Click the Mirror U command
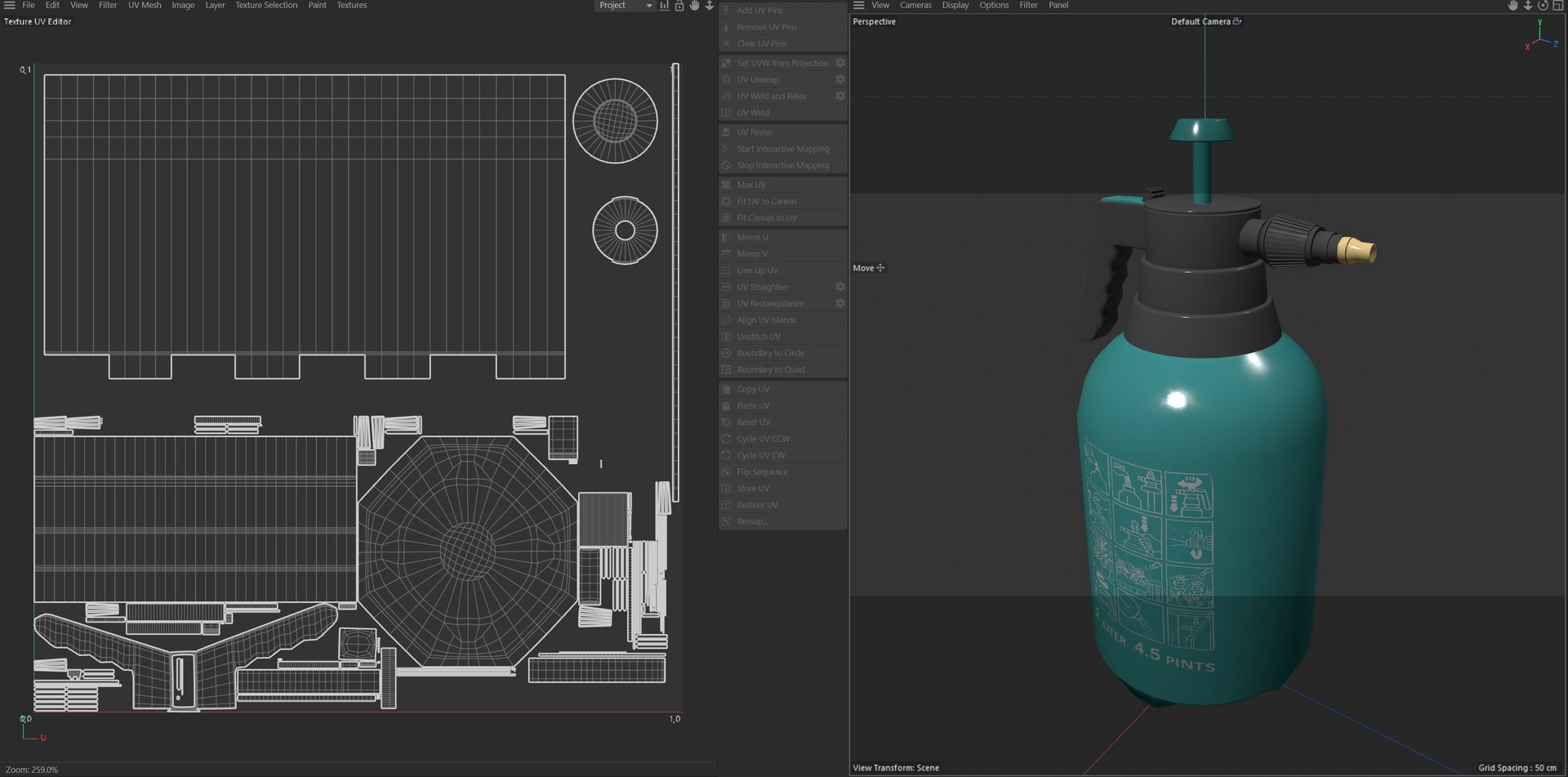This screenshot has height=777, width=1568. 782,237
